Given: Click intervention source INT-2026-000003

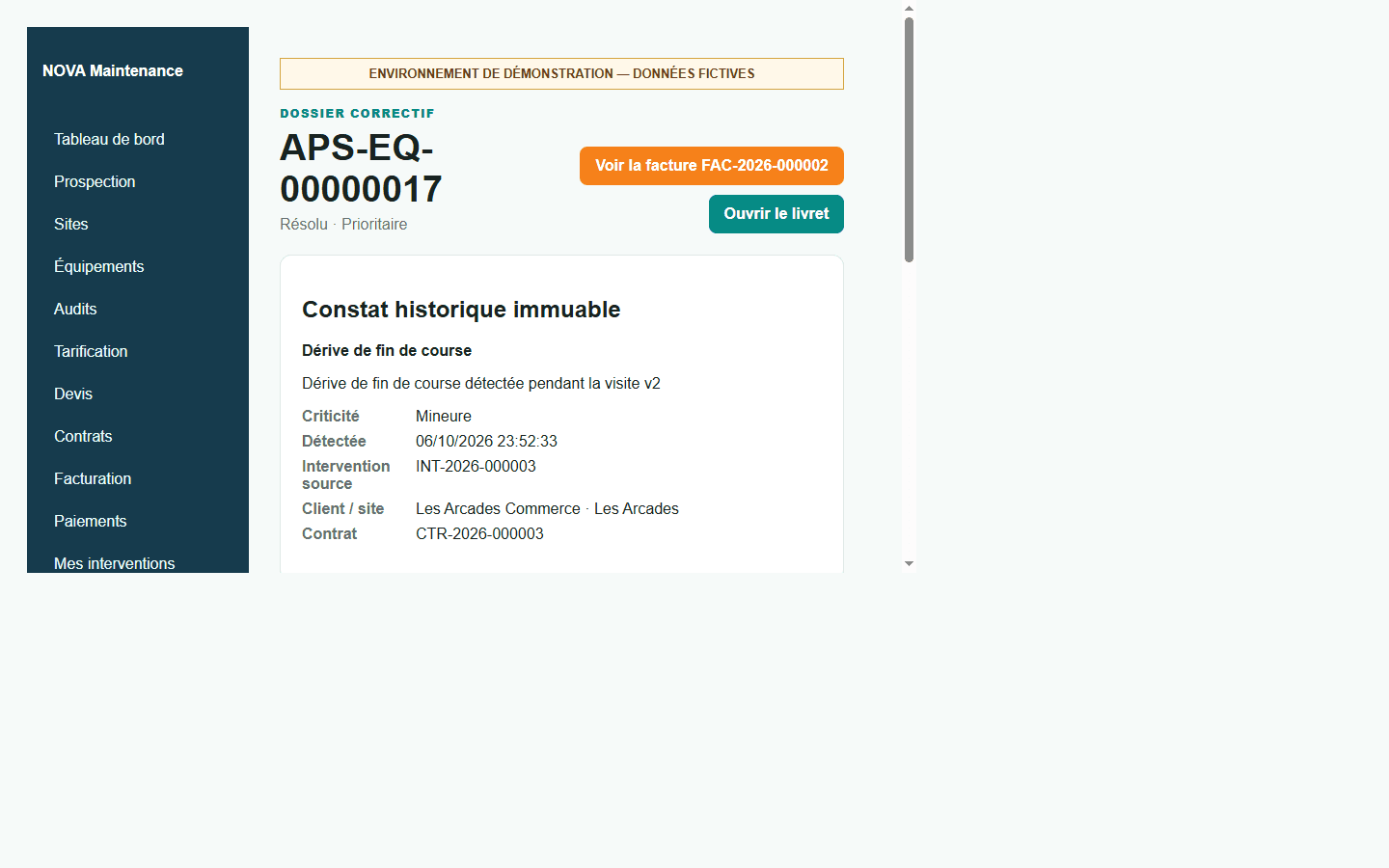Looking at the screenshot, I should (x=476, y=466).
